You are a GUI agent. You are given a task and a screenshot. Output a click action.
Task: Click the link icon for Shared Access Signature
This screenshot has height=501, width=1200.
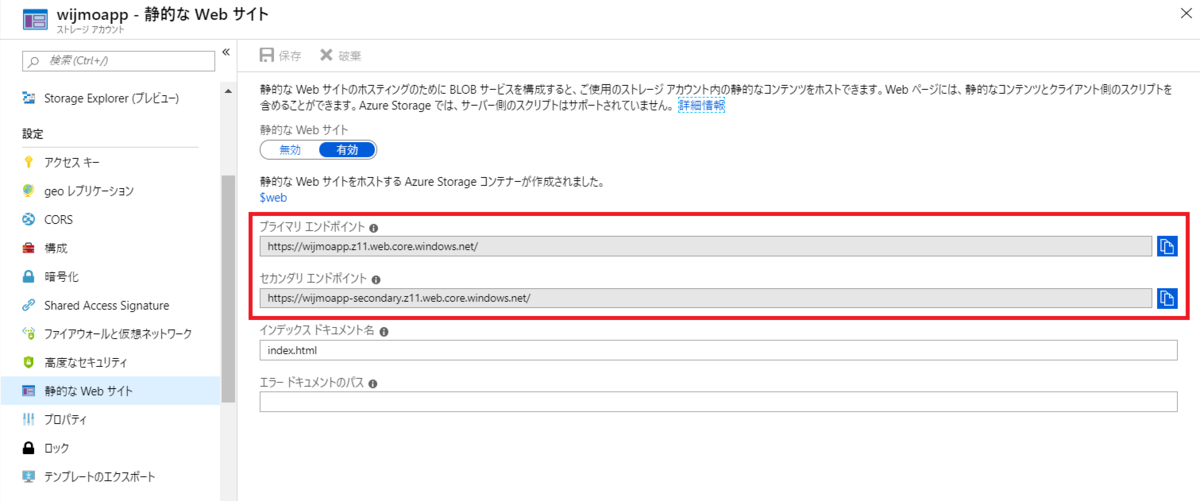click(28, 305)
